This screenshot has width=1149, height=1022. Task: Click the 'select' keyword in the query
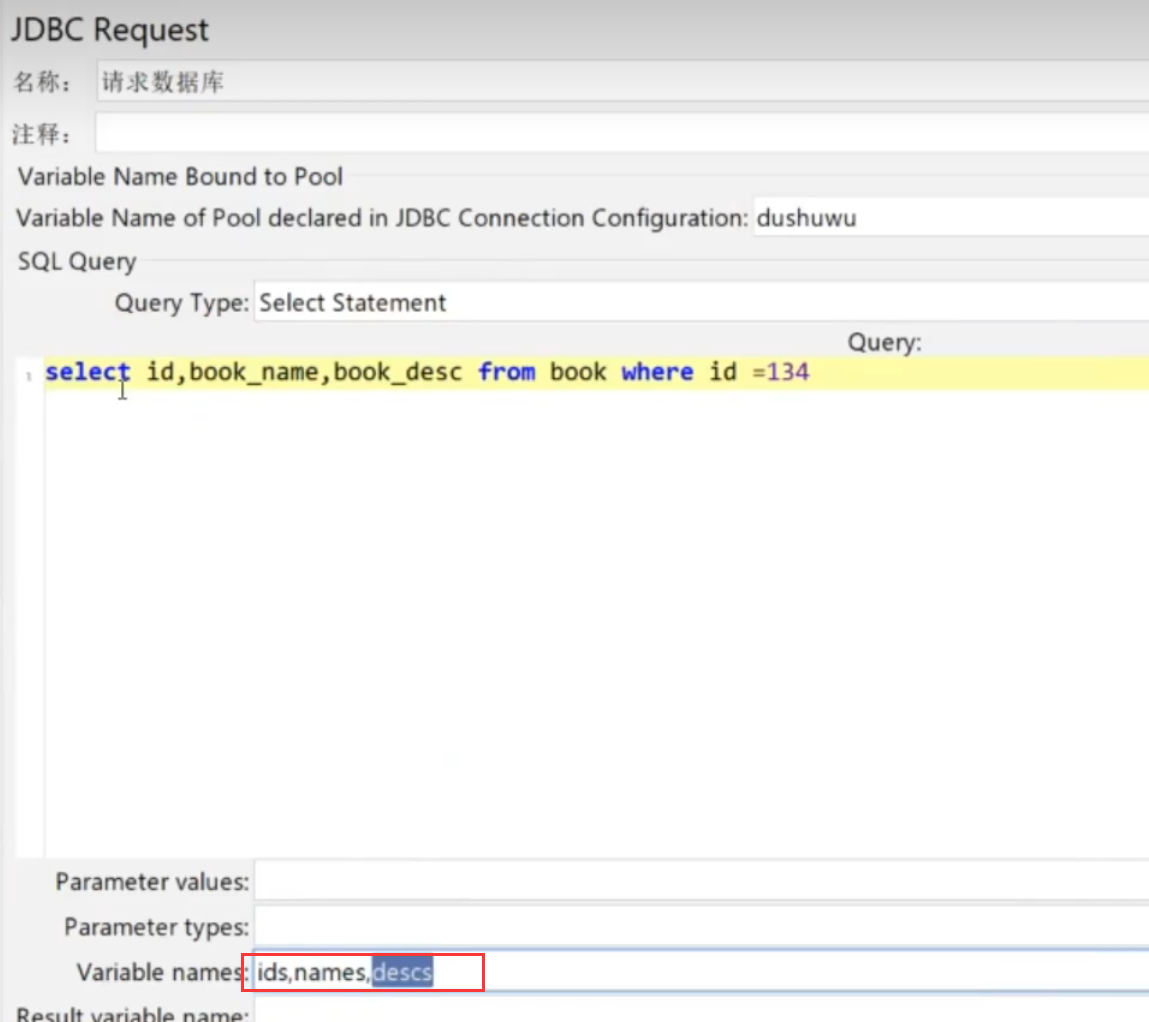tap(87, 372)
